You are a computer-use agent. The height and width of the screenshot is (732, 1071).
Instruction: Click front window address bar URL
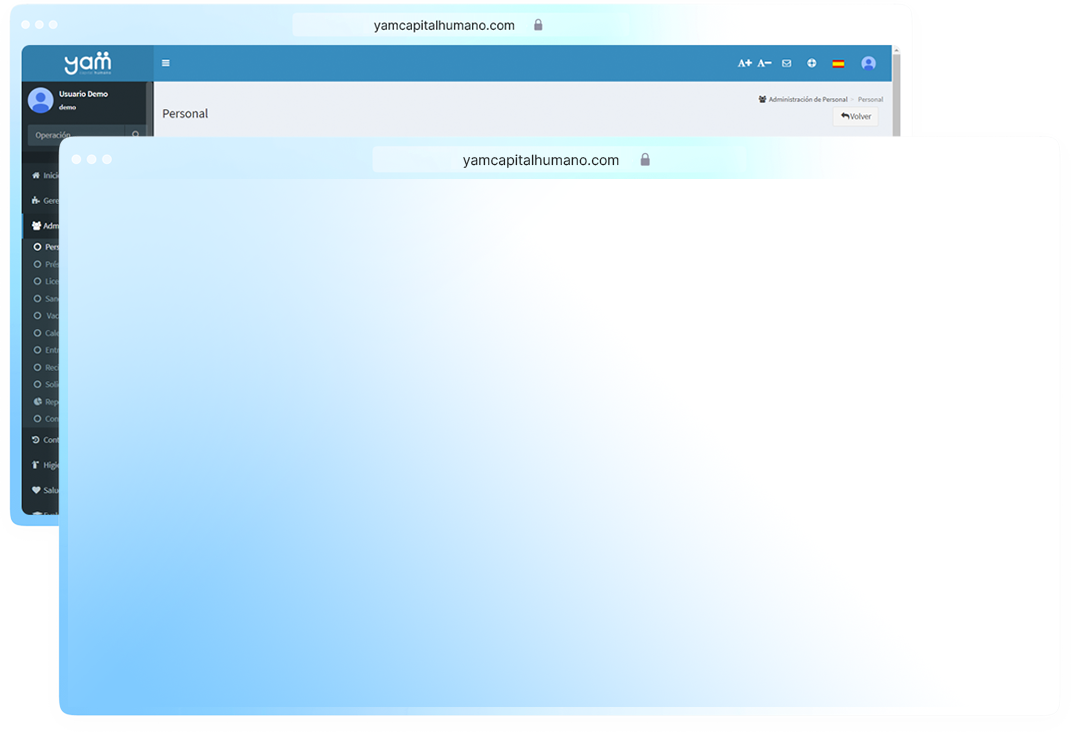[540, 160]
